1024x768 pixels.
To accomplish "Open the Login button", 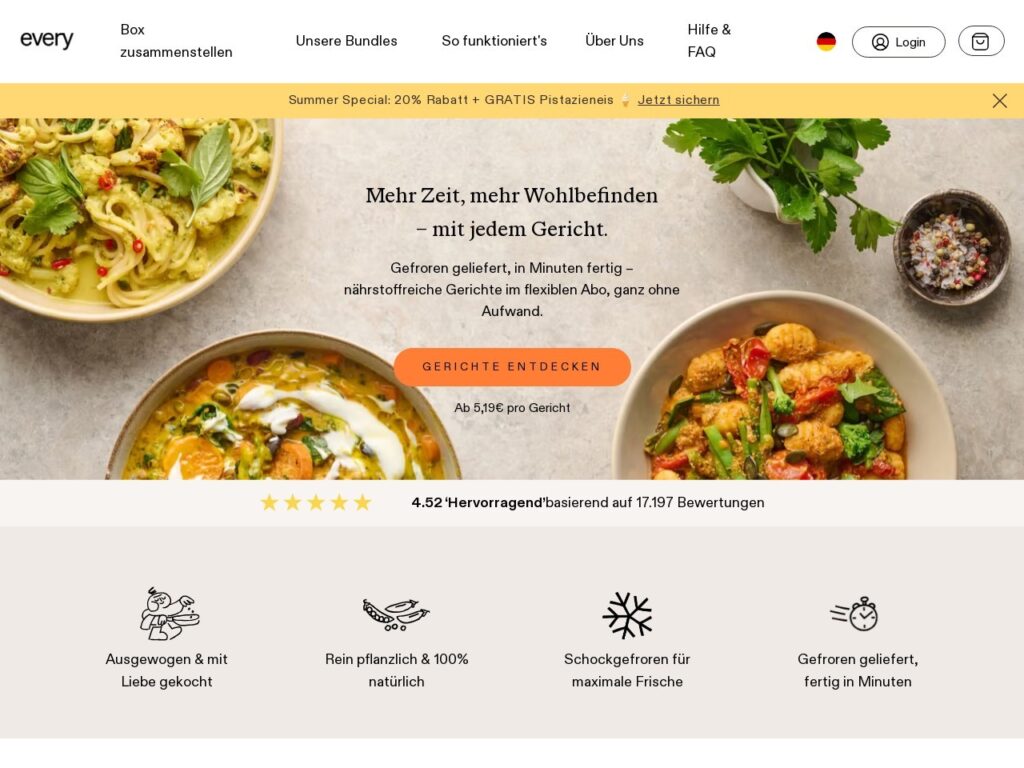I will coord(898,42).
